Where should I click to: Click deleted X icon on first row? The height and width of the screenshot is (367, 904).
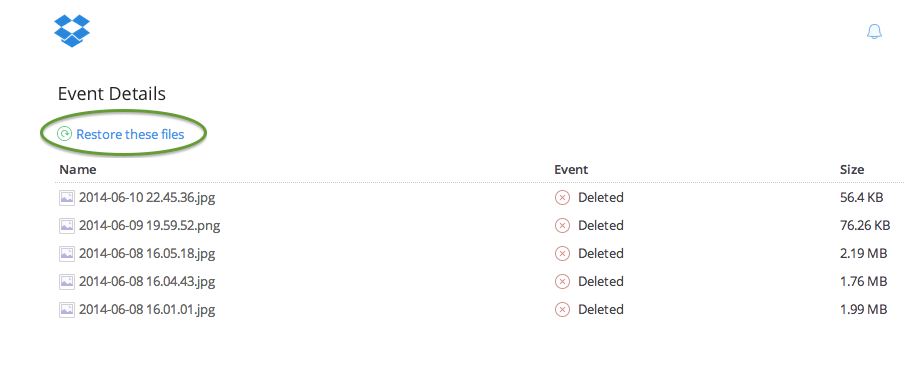pyautogui.click(x=562, y=198)
